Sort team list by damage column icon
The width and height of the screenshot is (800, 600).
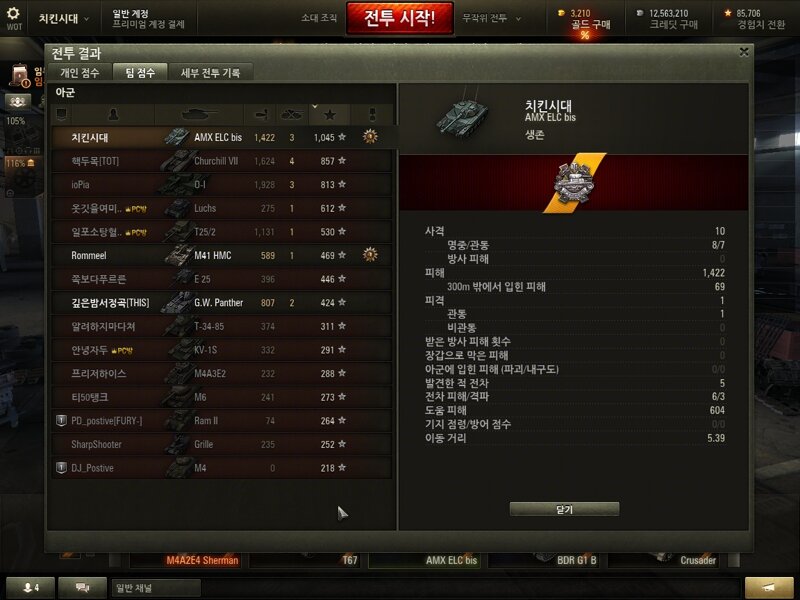[x=261, y=115]
